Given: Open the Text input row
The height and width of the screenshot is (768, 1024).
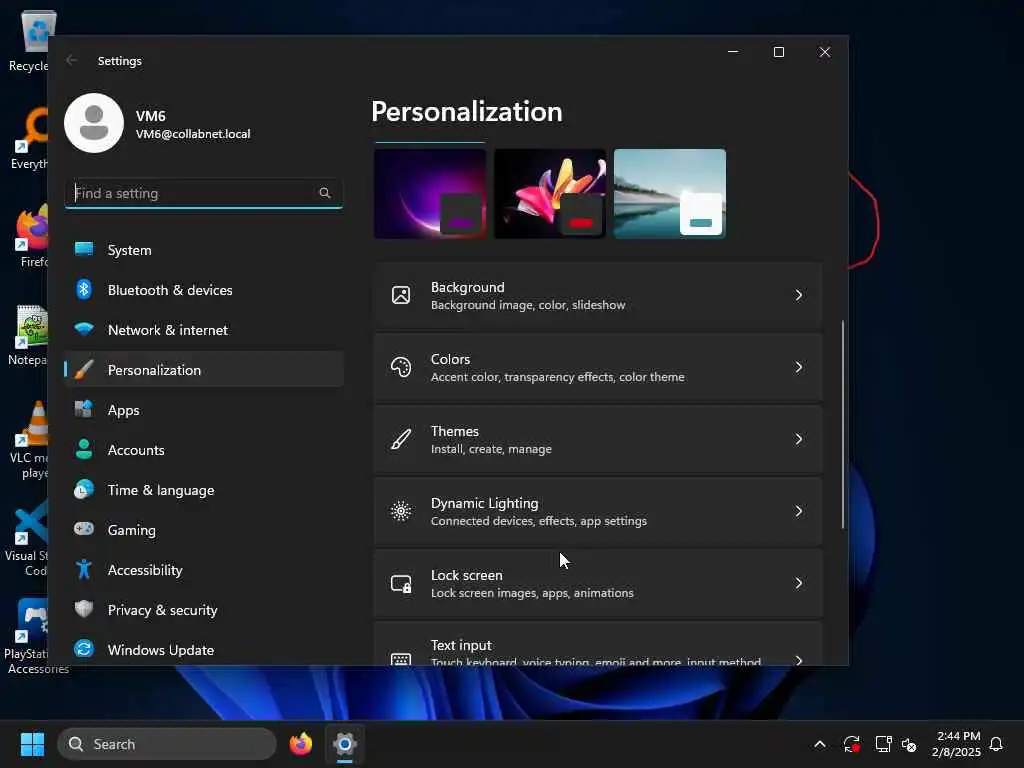Looking at the screenshot, I should pos(598,644).
